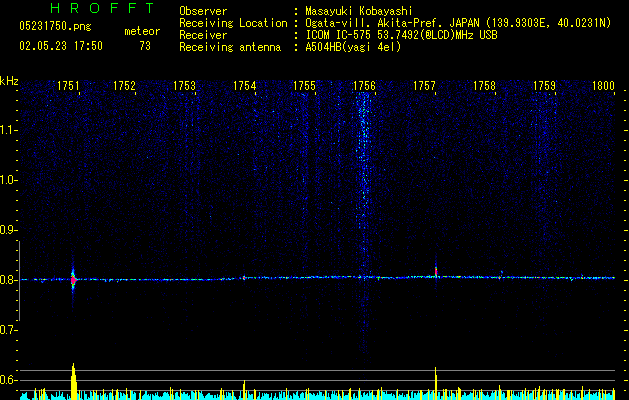Click the 1758 time marker
629x400 pixels.
tap(484, 86)
